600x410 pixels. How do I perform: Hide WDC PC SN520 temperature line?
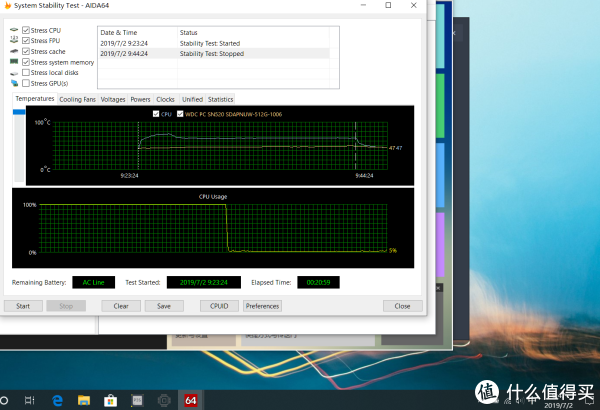pyautogui.click(x=180, y=114)
